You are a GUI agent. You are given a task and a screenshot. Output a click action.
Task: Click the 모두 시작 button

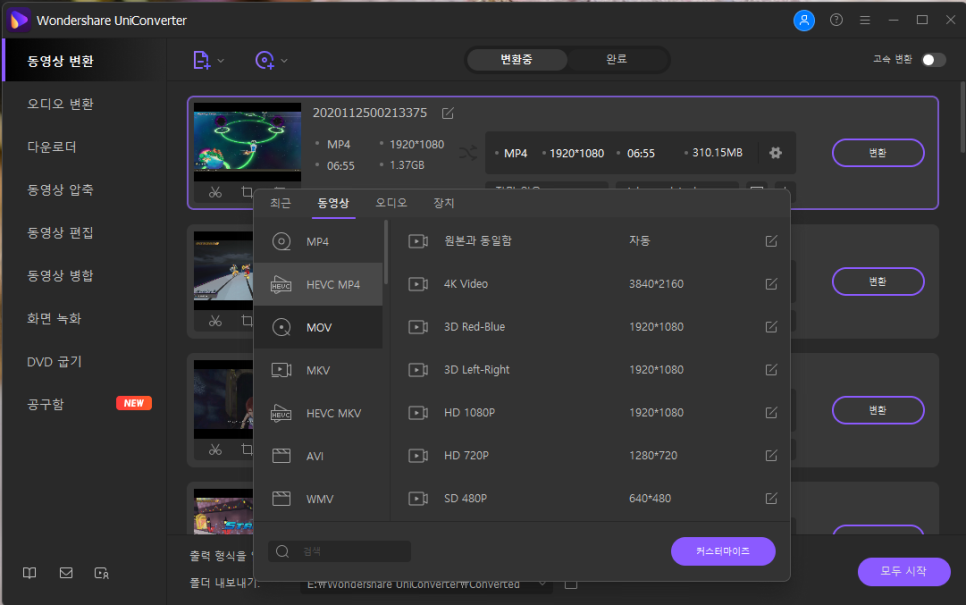point(904,572)
